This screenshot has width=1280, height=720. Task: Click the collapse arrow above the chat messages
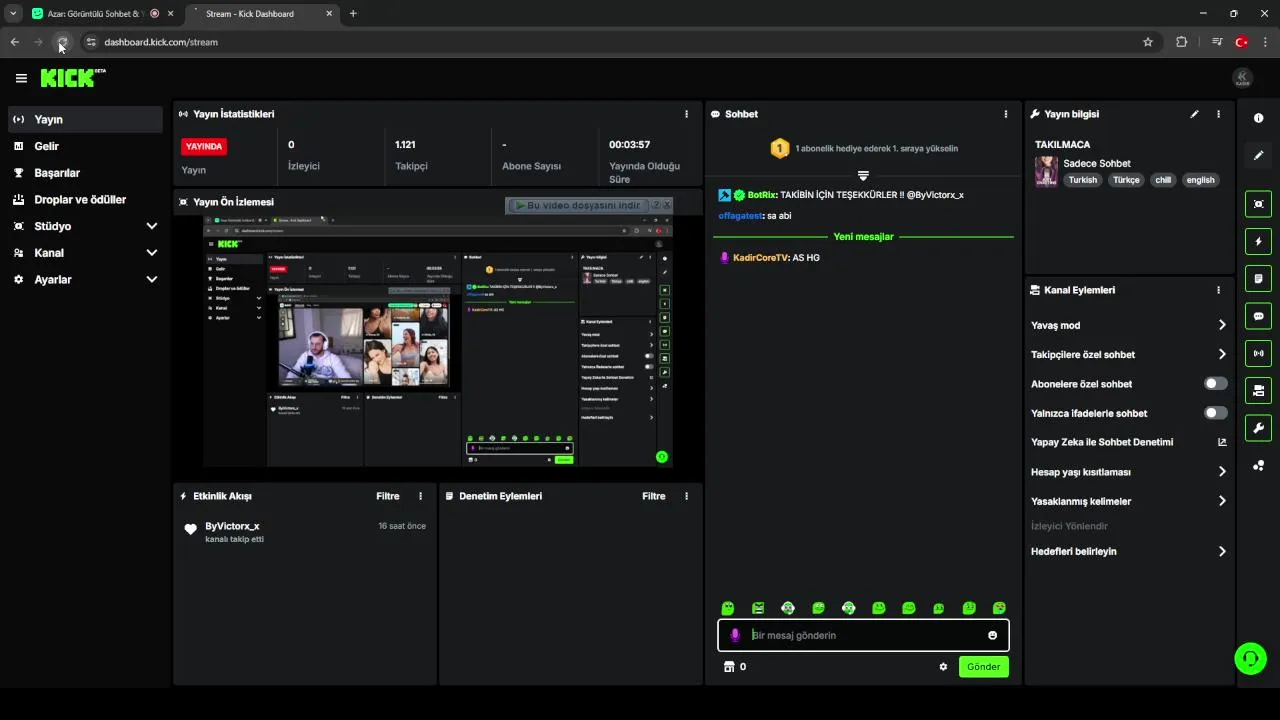pyautogui.click(x=863, y=175)
